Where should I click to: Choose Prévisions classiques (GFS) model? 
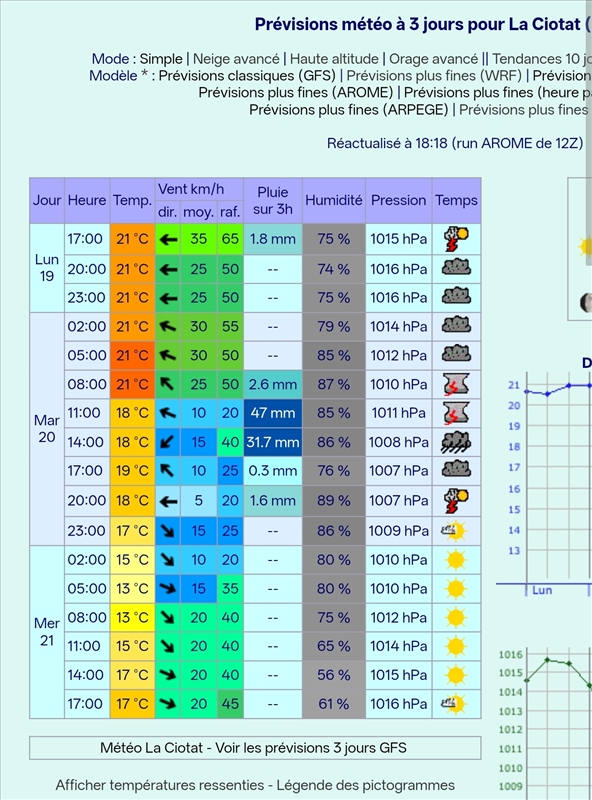coord(247,76)
